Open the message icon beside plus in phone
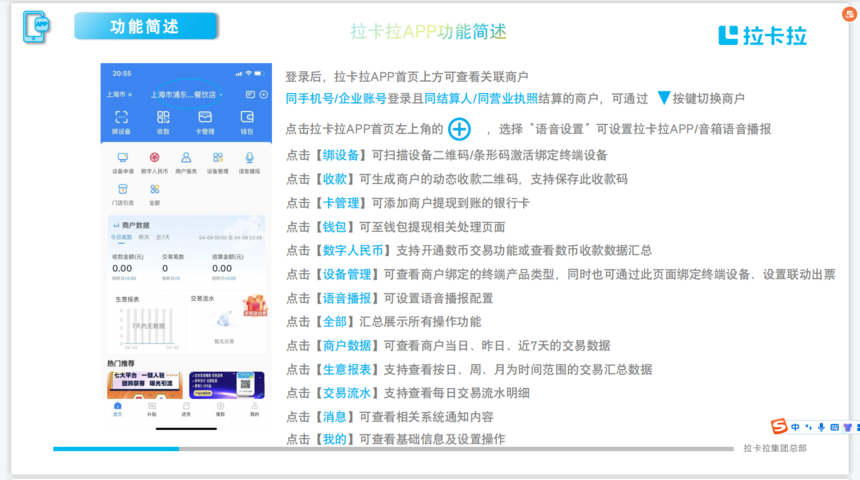860x480 pixels. tap(250, 95)
